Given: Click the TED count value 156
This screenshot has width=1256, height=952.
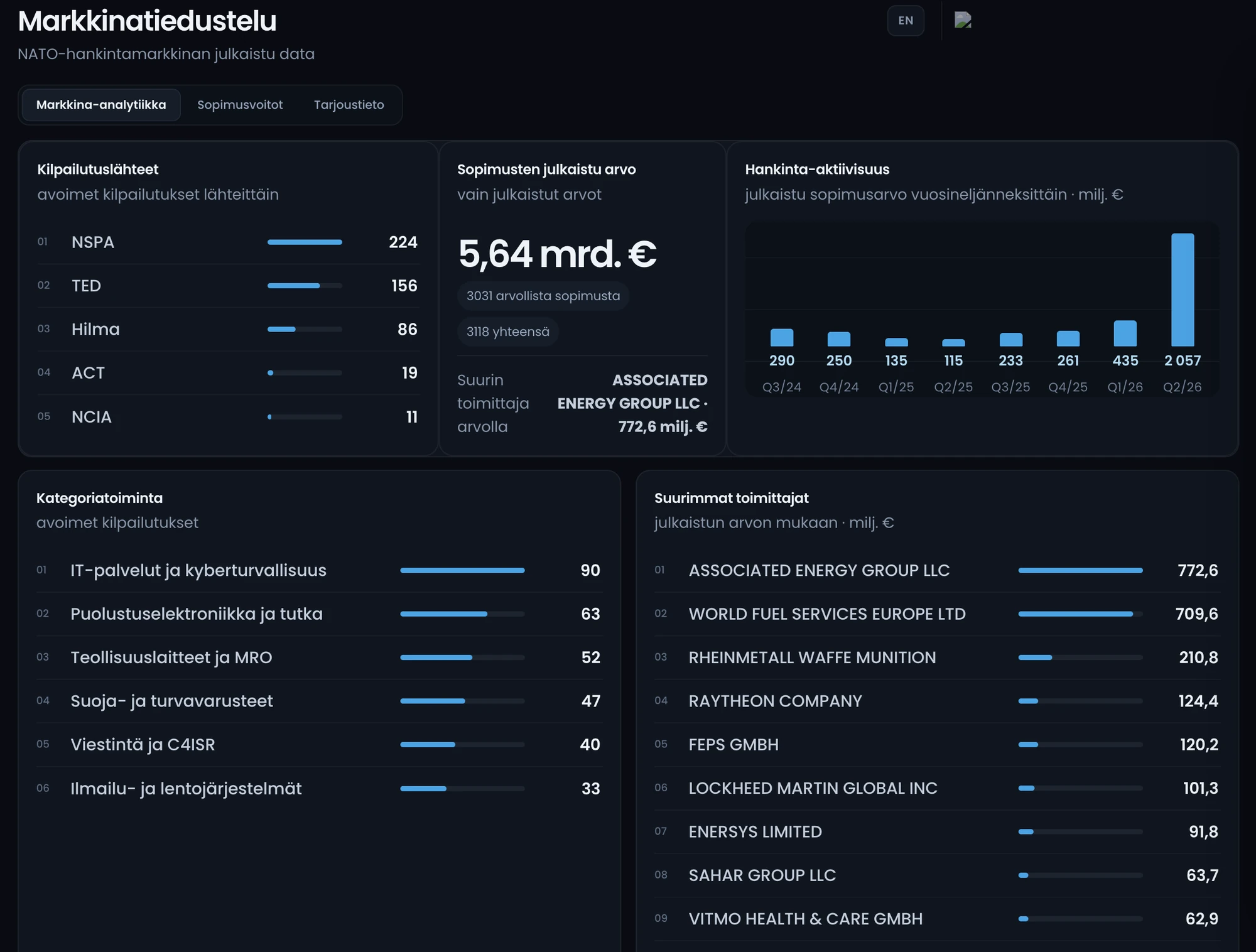Looking at the screenshot, I should (x=404, y=286).
